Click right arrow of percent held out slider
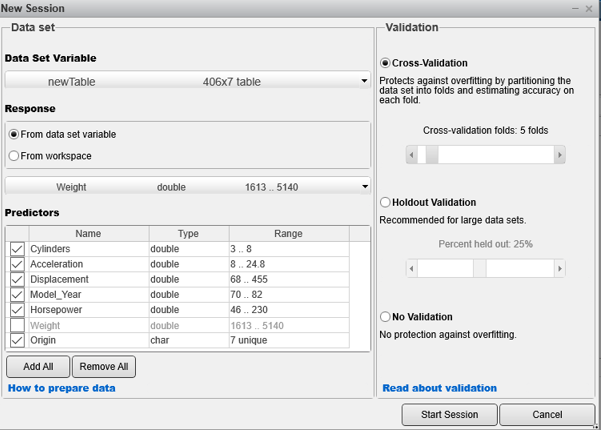This screenshot has height=430, width=602. point(560,268)
